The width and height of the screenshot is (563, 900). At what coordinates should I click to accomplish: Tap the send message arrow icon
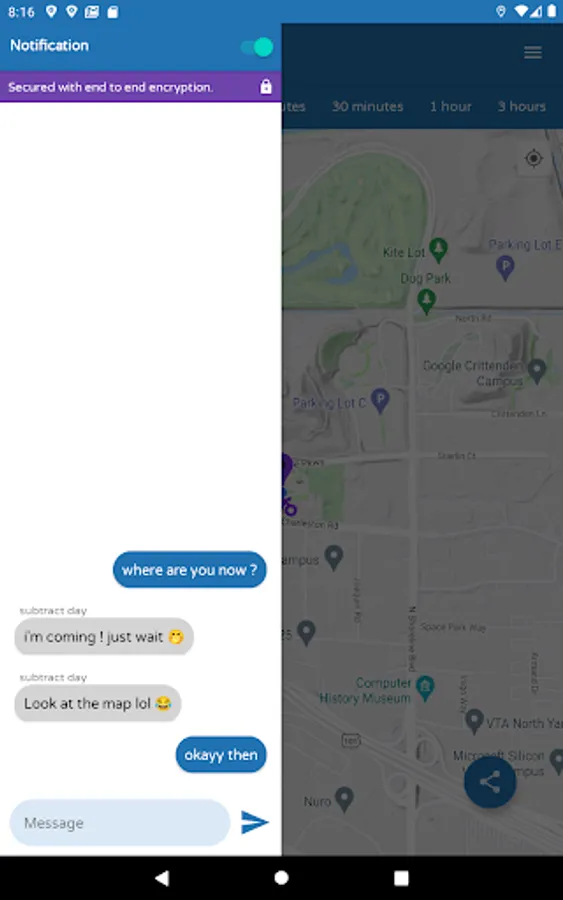[x=254, y=822]
